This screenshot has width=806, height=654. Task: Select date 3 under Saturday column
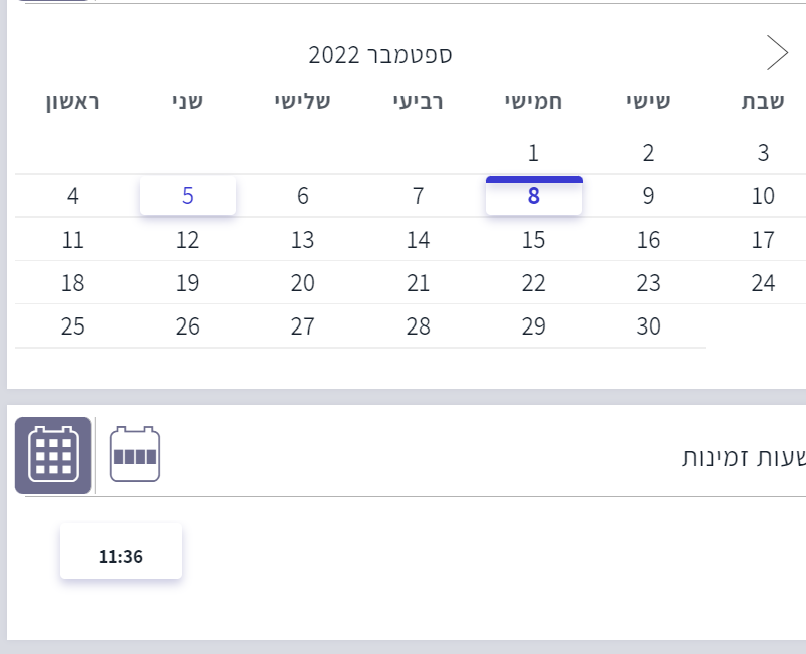763,153
